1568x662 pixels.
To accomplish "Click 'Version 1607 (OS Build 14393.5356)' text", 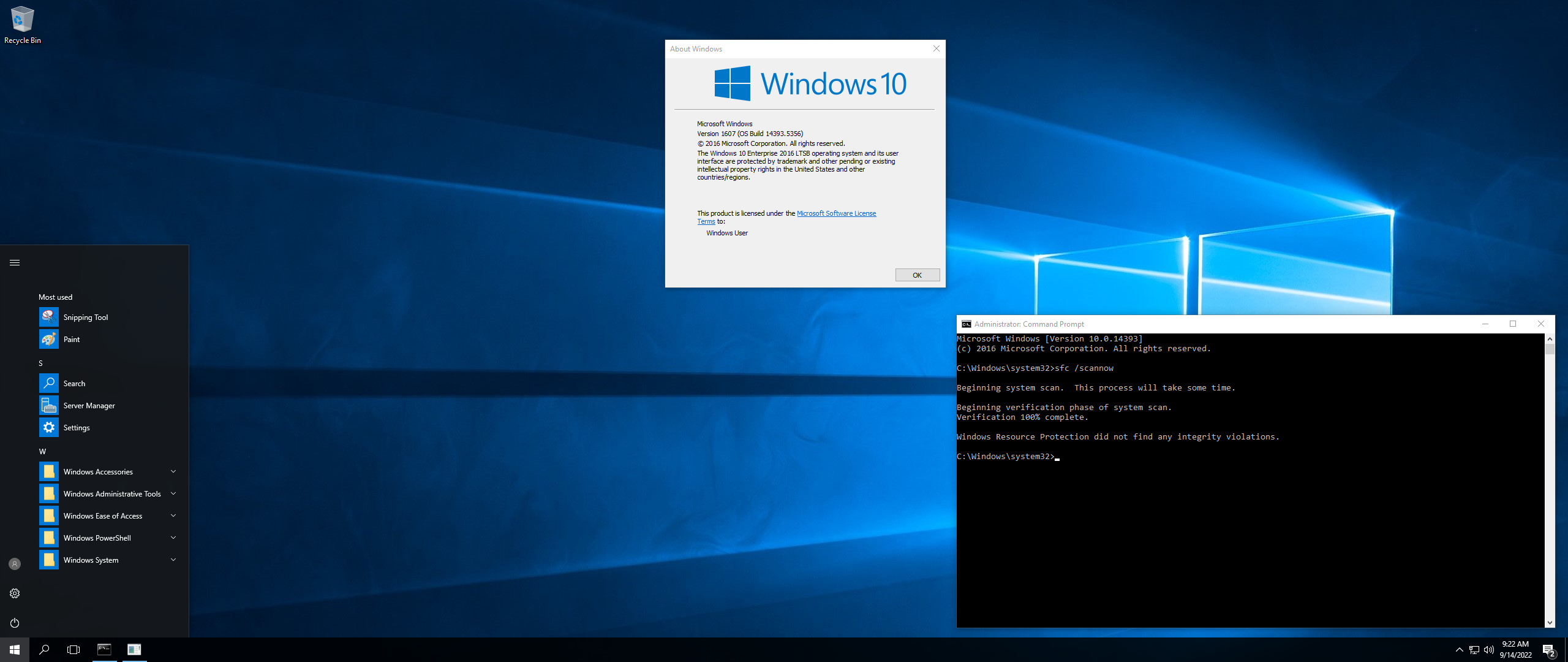I will point(750,134).
